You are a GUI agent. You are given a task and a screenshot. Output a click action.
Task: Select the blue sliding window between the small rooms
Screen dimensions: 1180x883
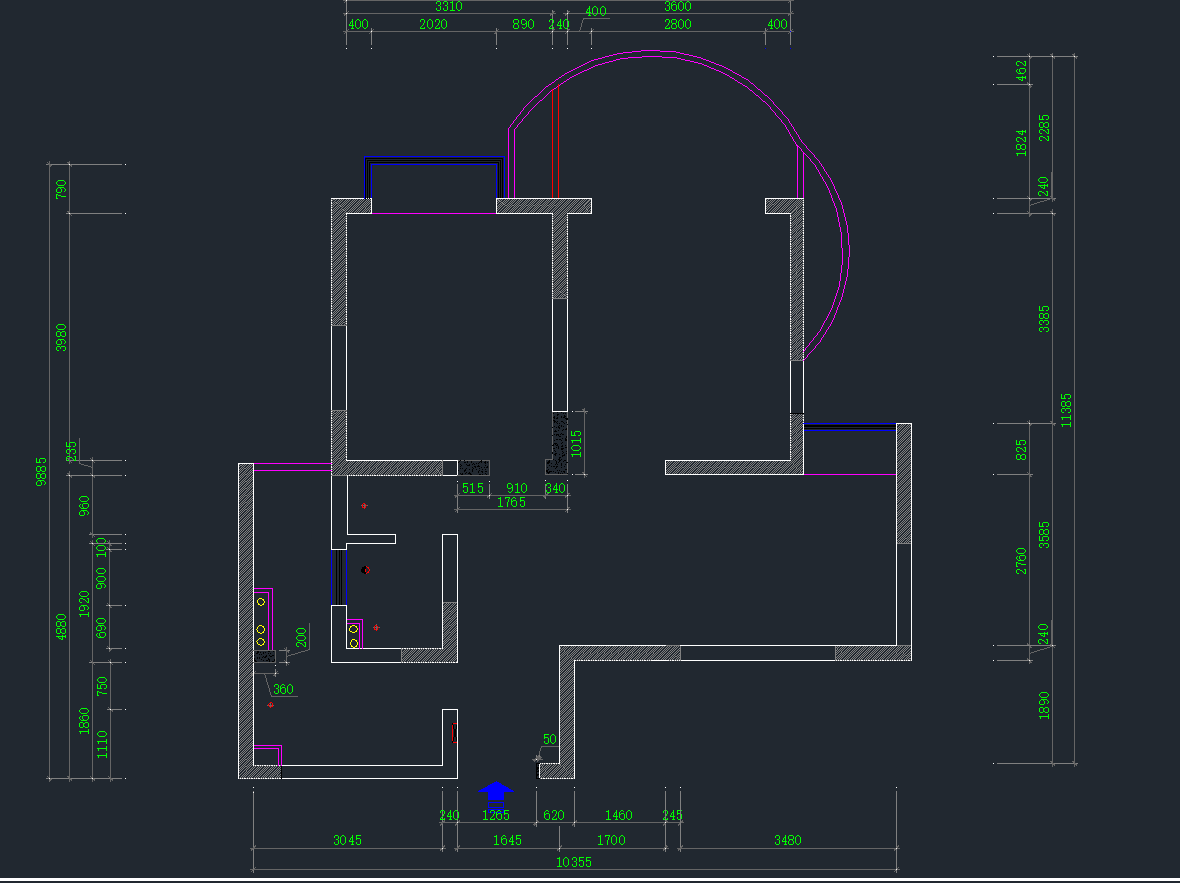[x=337, y=576]
